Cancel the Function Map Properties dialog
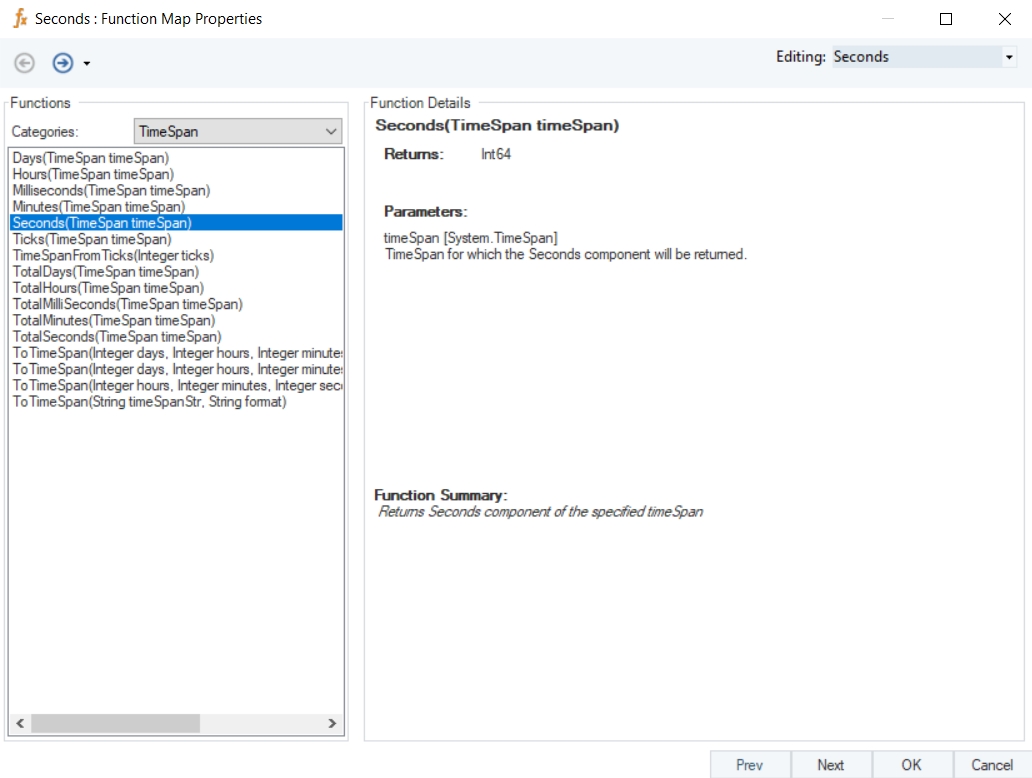1032x778 pixels. tap(992, 765)
